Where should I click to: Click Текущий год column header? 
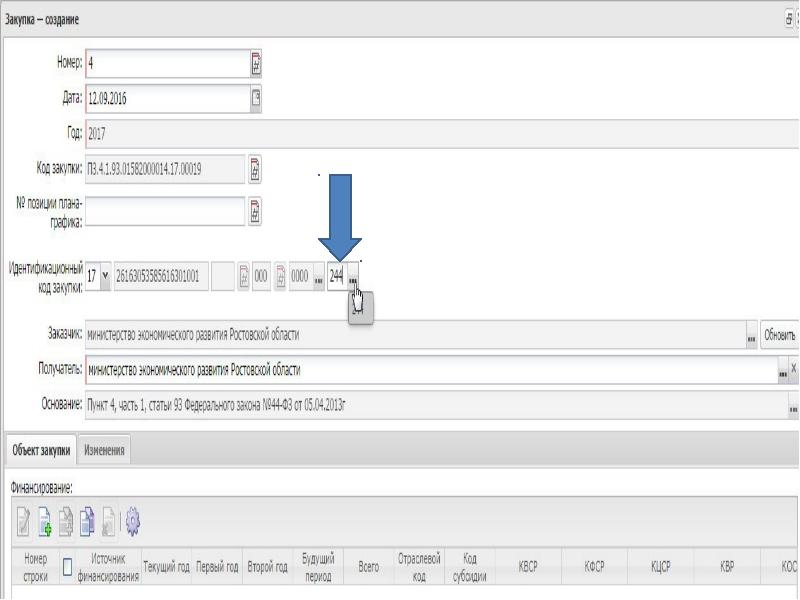point(166,567)
